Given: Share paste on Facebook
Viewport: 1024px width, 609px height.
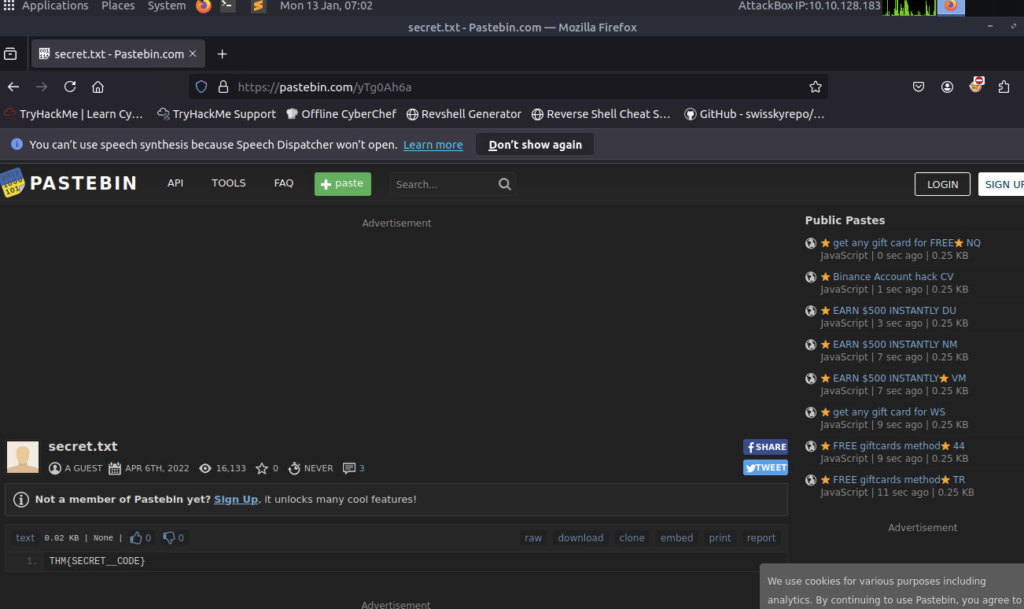Looking at the screenshot, I should point(765,447).
